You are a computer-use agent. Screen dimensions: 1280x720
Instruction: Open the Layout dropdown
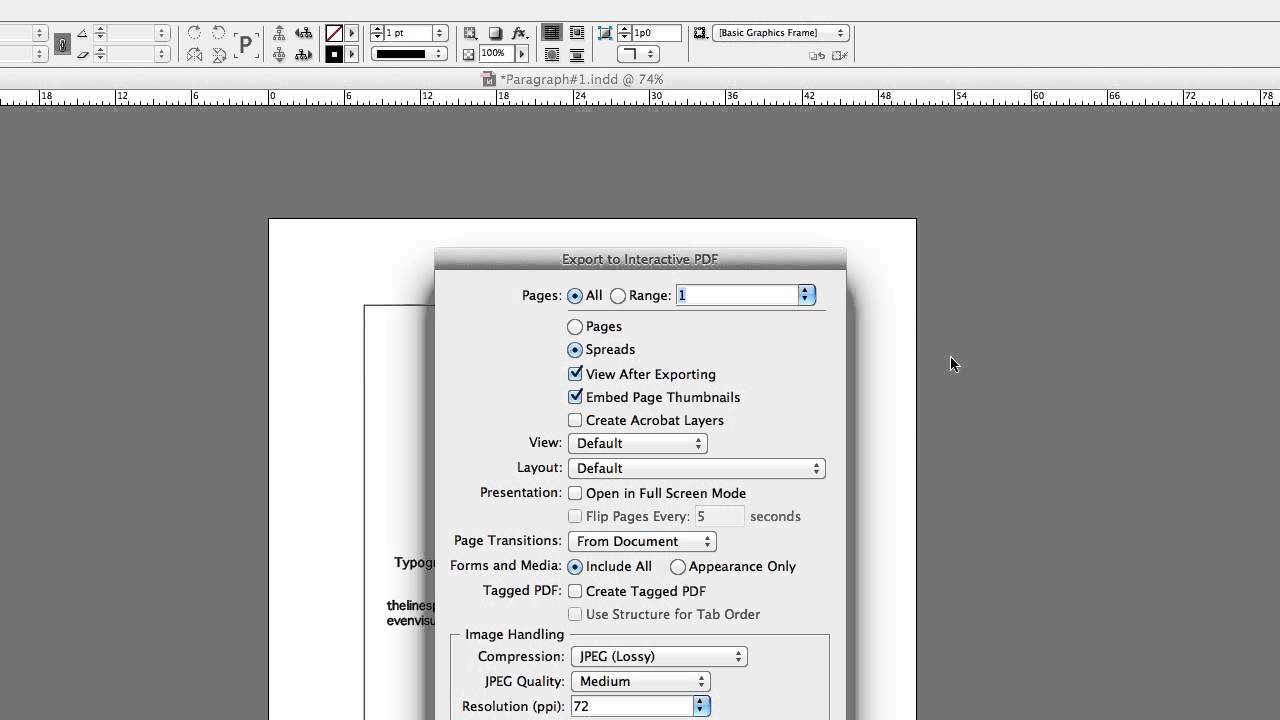tap(696, 468)
